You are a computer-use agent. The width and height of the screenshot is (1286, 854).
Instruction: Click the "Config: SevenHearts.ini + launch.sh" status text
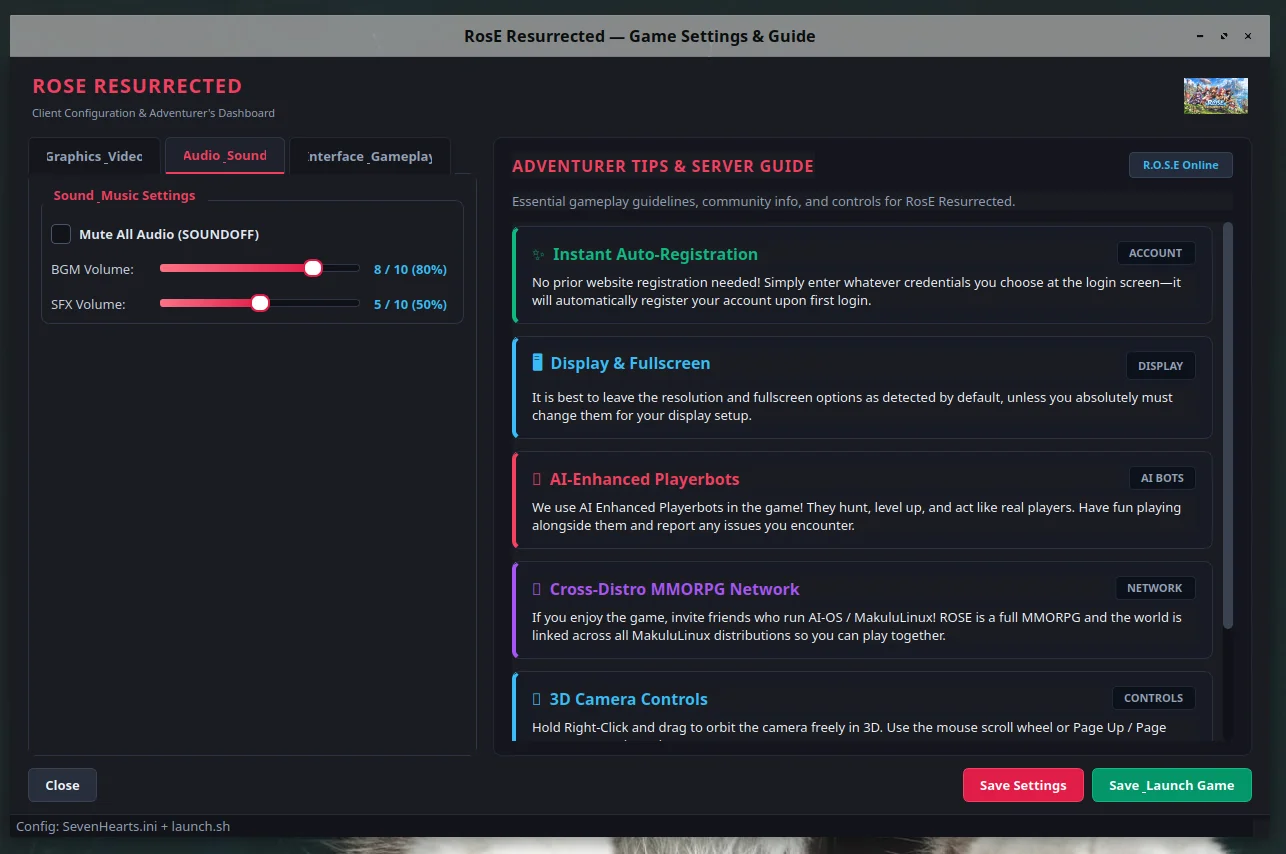[123, 827]
